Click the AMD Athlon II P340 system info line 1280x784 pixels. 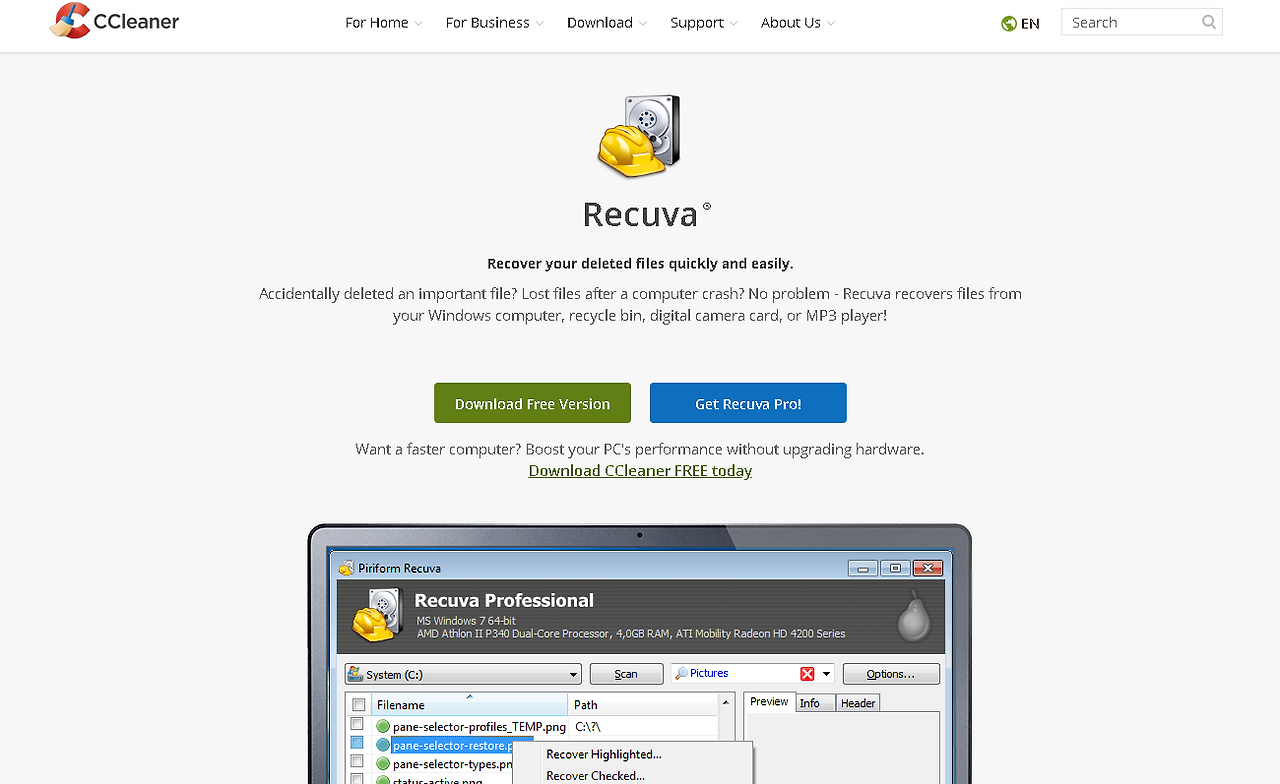coord(631,633)
